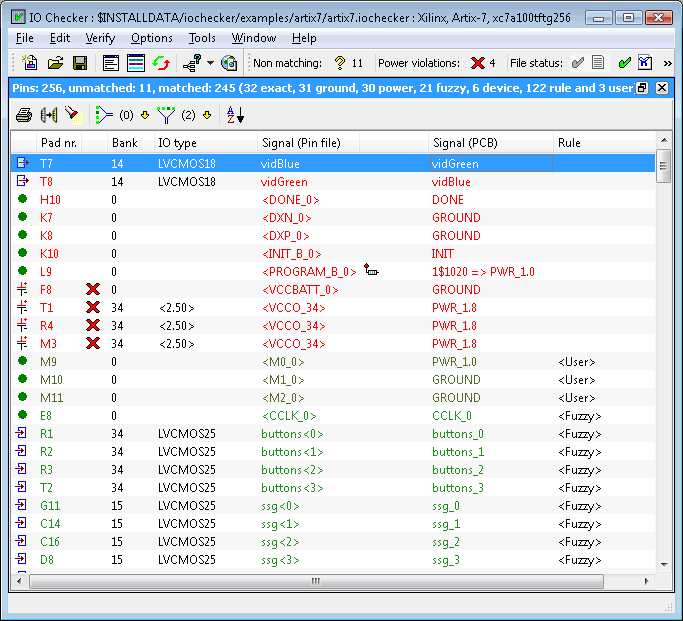Save using the floppy disk icon
The height and width of the screenshot is (621, 683).
point(80,63)
